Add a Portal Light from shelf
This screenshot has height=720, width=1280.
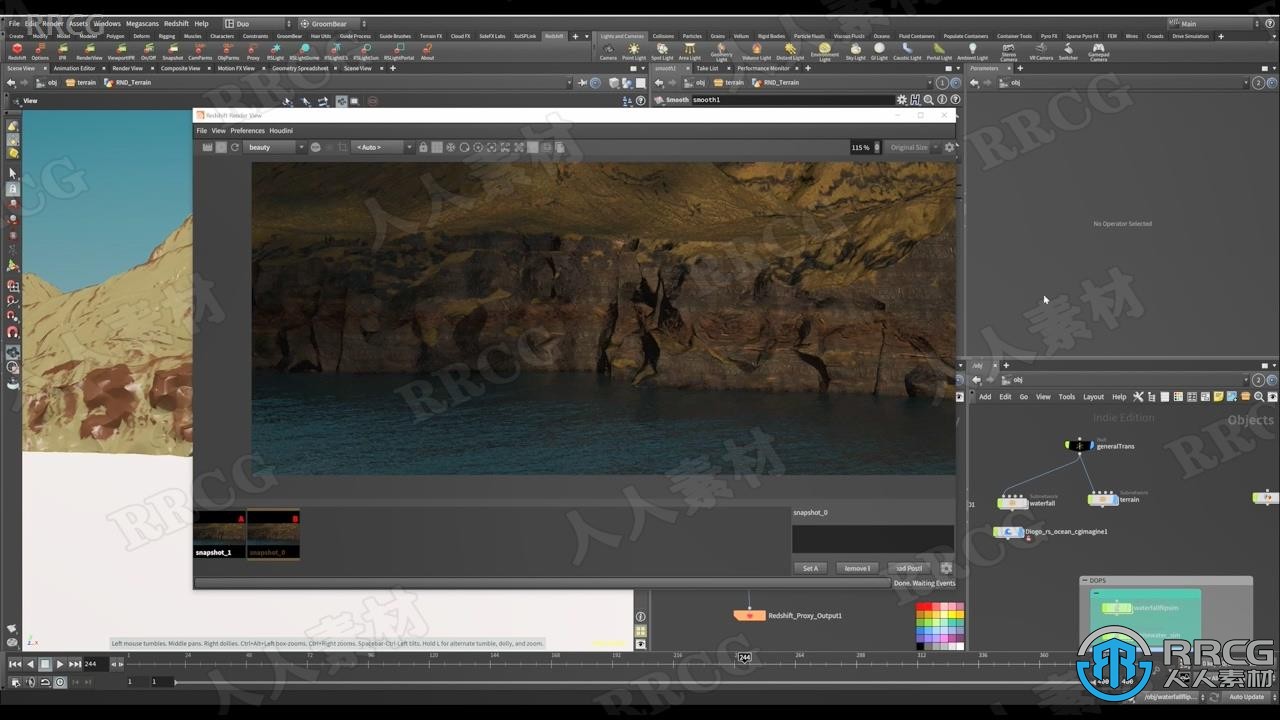(x=939, y=50)
